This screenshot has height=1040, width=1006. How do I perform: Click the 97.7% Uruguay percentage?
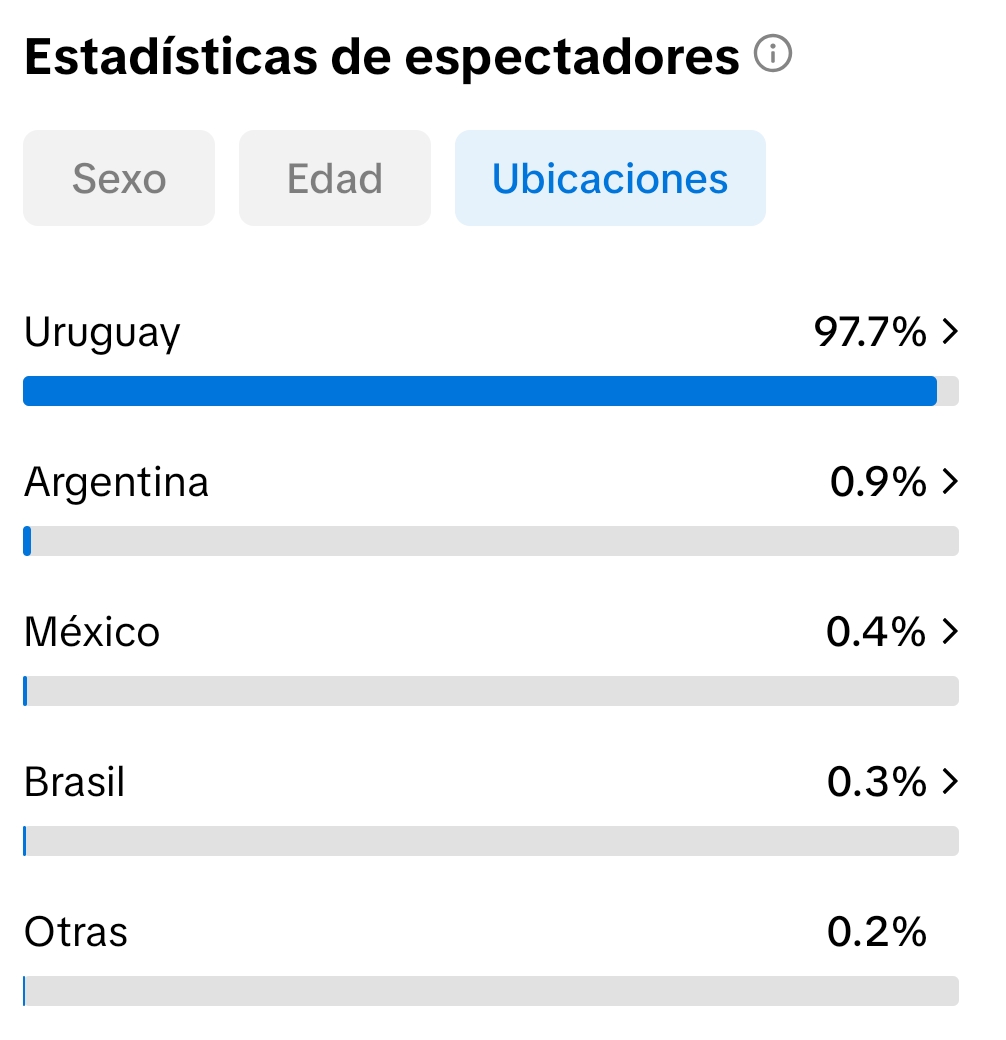click(x=870, y=333)
